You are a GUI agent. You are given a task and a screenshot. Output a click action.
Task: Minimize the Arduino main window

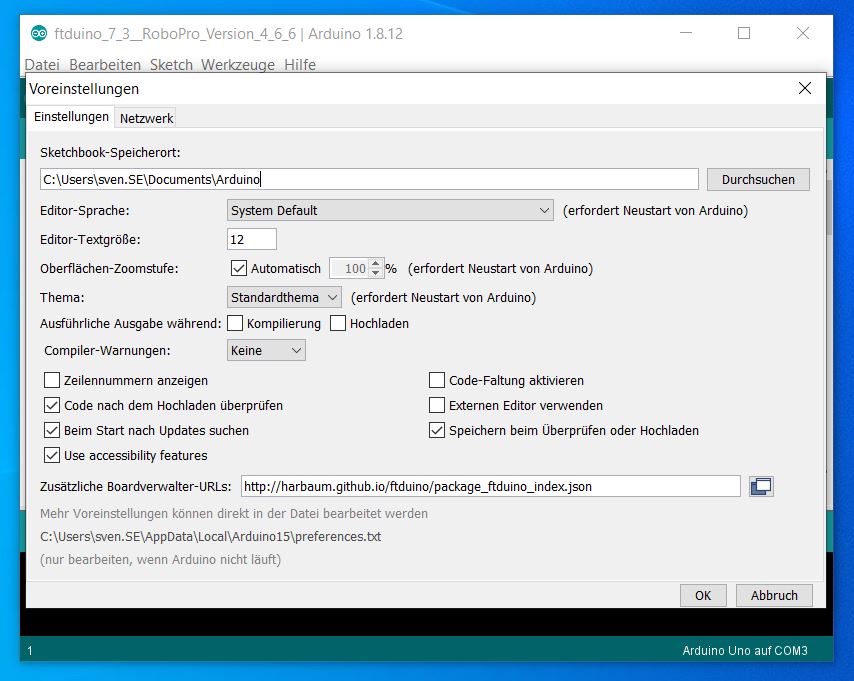point(686,33)
